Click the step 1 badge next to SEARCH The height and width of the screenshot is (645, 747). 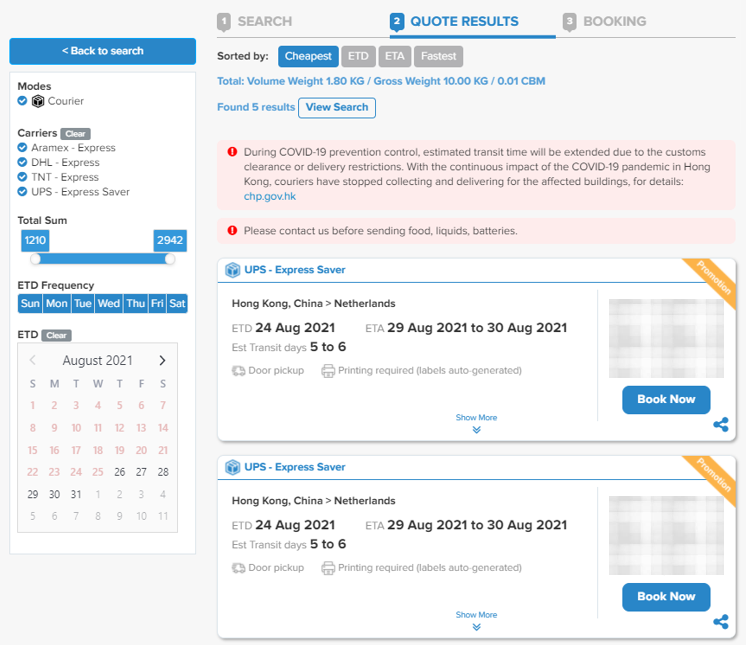224,21
